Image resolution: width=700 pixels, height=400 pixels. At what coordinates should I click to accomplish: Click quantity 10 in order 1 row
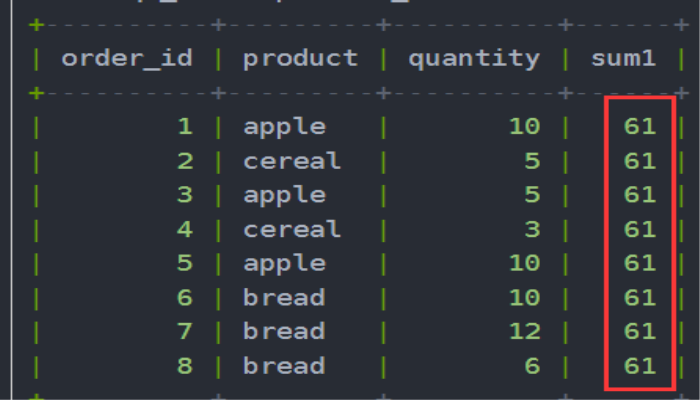[525, 126]
